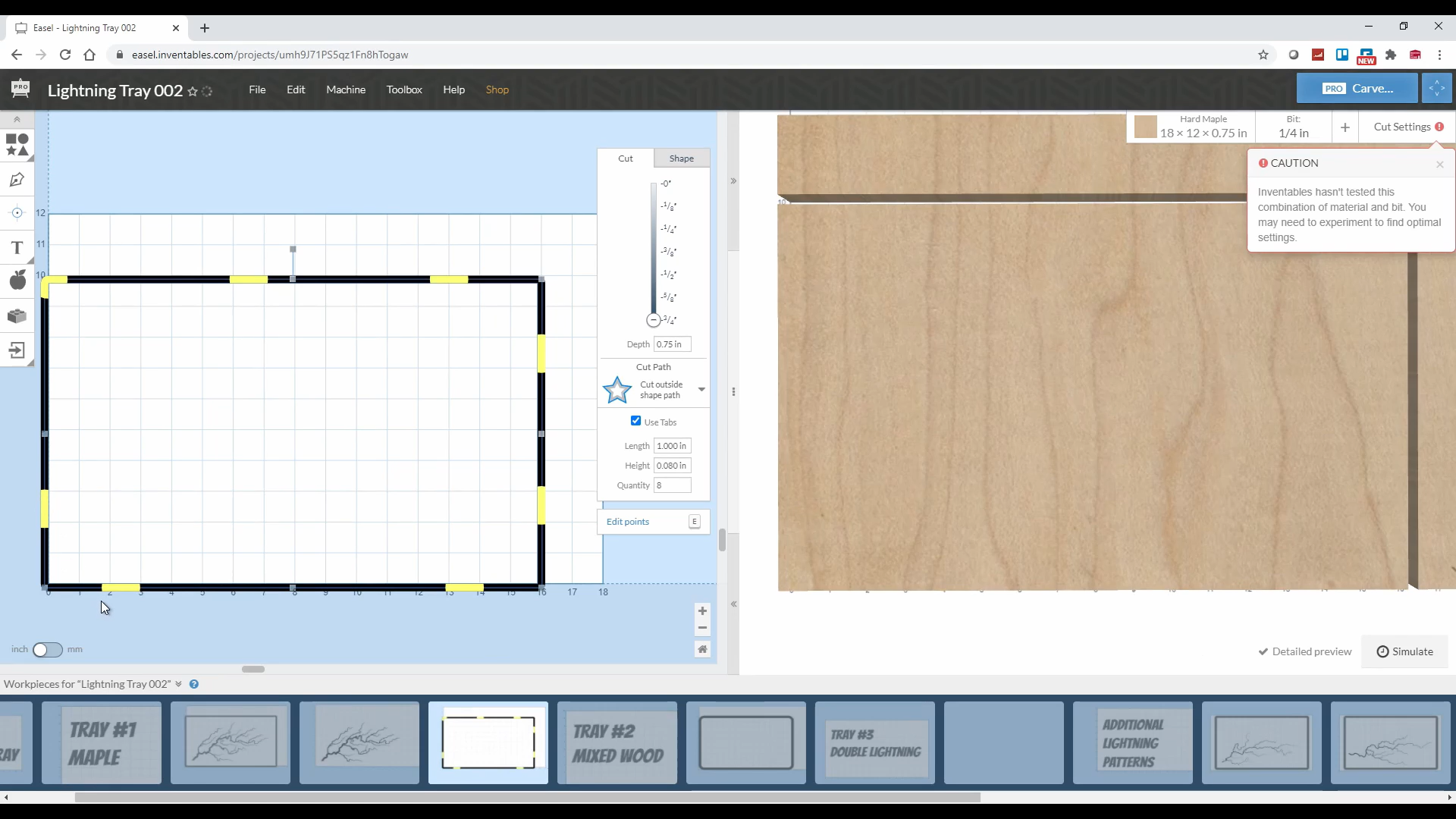This screenshot has height=819, width=1456.
Task: Click the cut depth slider handle
Action: click(x=653, y=320)
